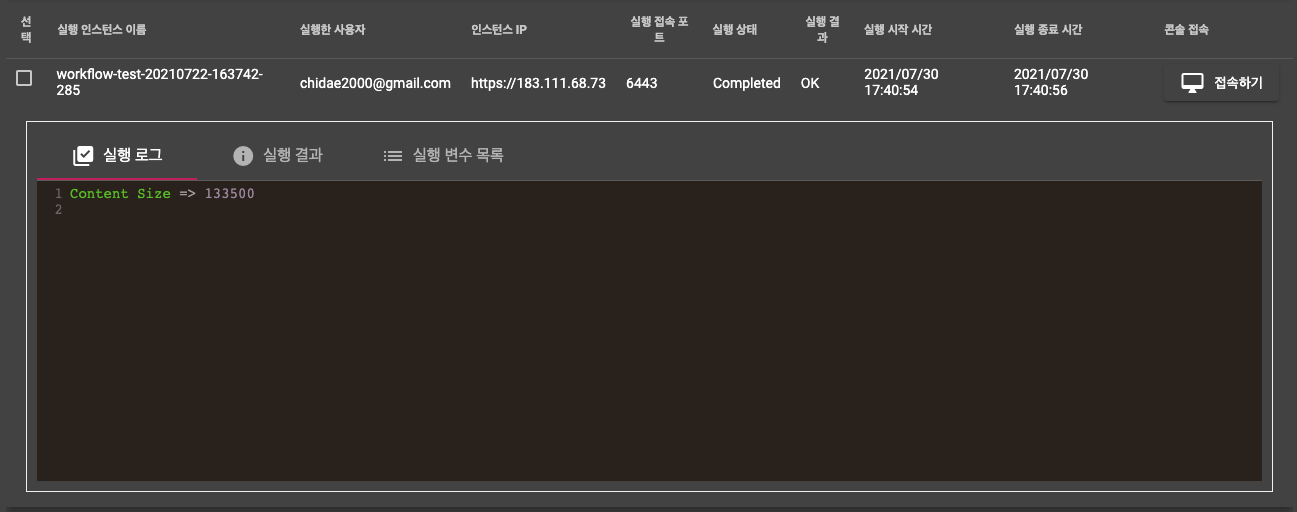Image resolution: width=1297 pixels, height=512 pixels.
Task: Click the 접속하기 console connect button
Action: point(1221,83)
